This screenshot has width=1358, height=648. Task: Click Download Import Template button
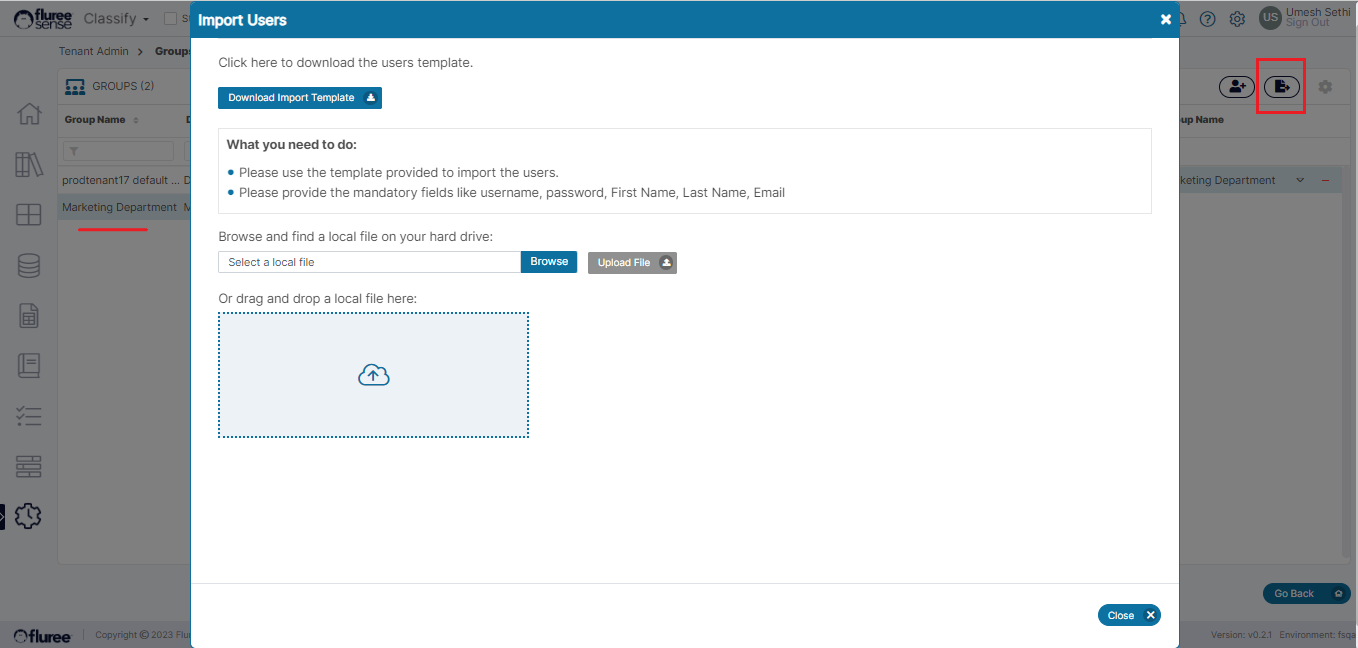(299, 98)
